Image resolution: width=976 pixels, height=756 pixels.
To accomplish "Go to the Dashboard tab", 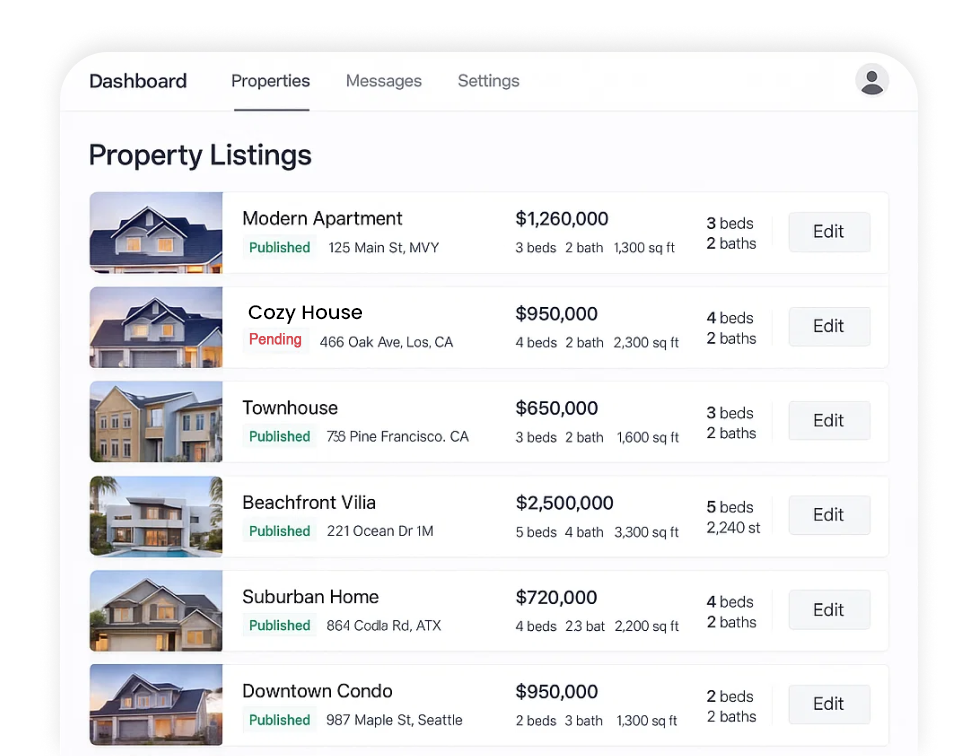I will coord(138,81).
